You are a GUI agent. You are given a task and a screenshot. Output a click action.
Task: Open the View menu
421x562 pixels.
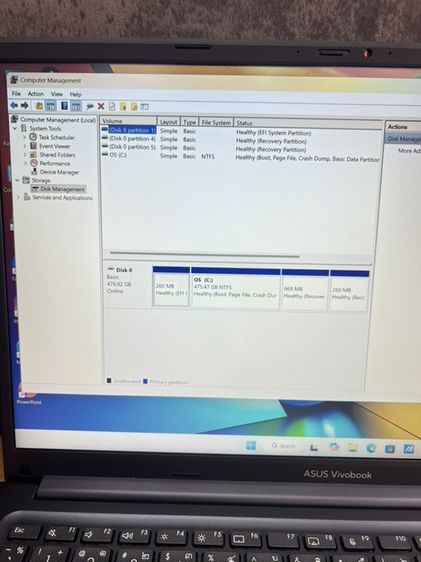coord(57,94)
